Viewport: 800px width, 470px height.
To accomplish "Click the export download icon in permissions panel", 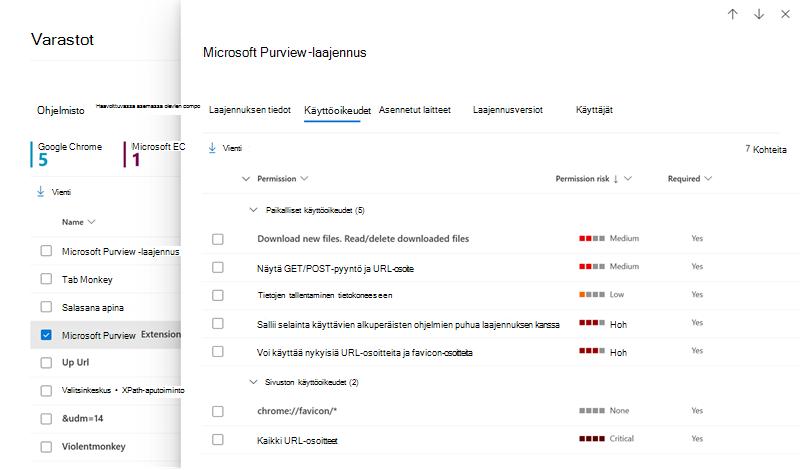I will 212,148.
